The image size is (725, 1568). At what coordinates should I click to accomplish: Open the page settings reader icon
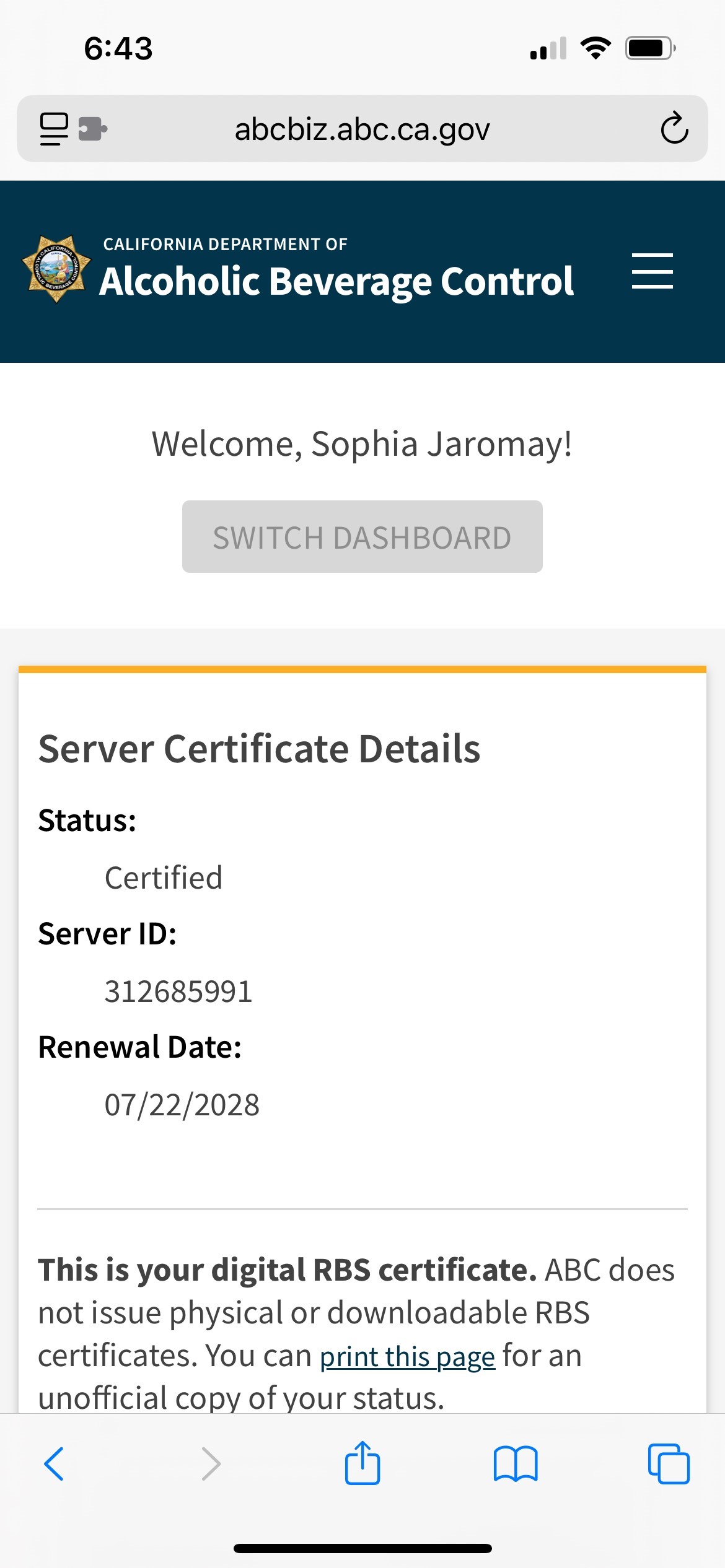coord(54,129)
